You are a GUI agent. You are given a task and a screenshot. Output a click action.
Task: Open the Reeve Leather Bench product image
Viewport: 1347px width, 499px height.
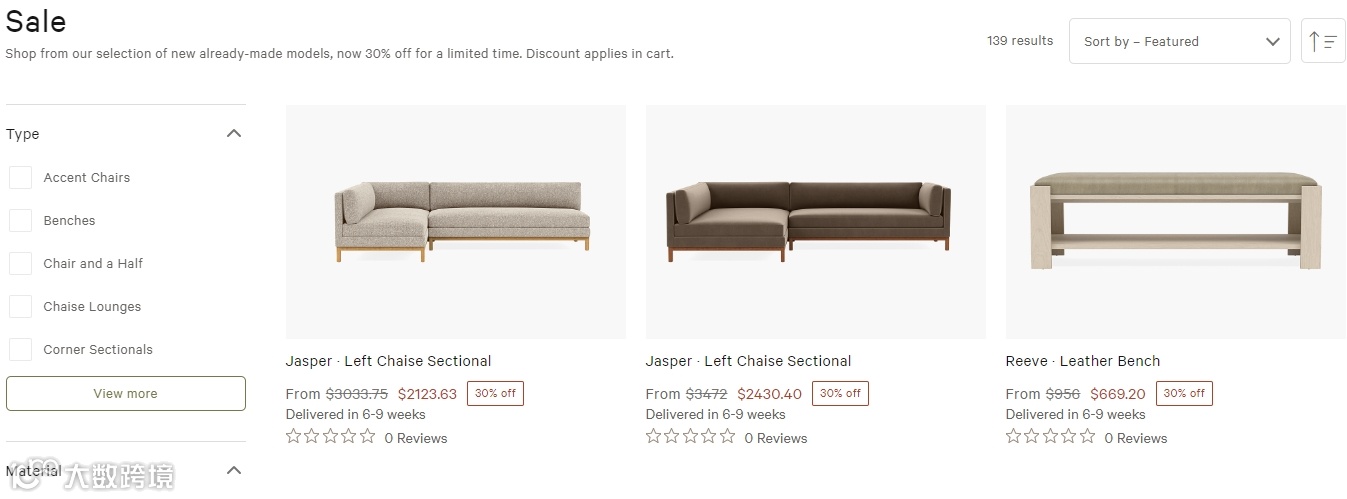tap(1175, 222)
